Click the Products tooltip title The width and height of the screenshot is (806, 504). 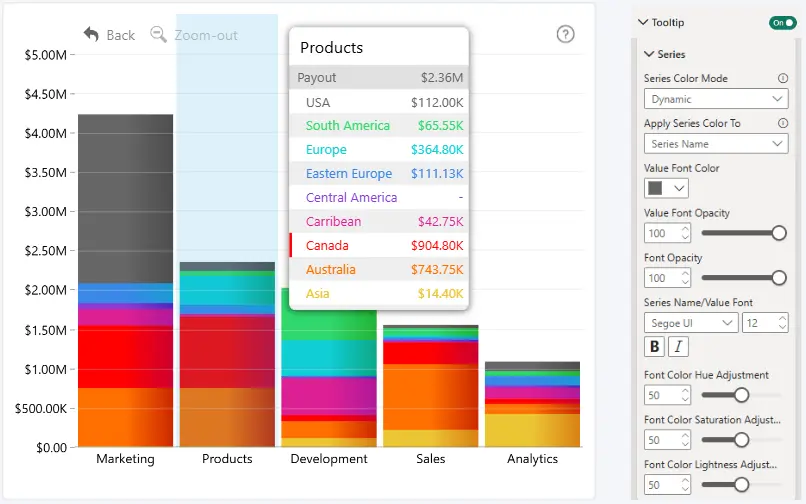[332, 48]
